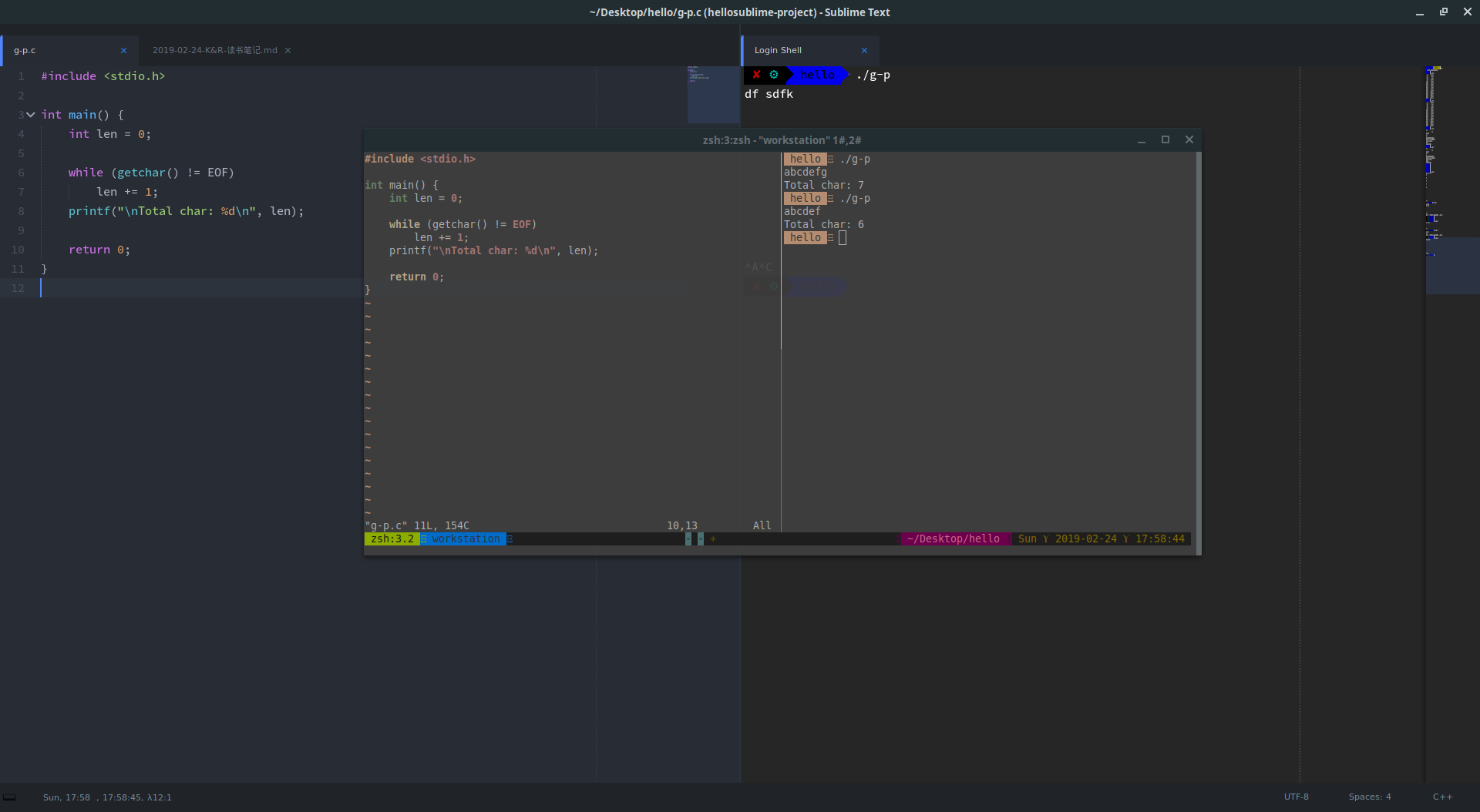The width and height of the screenshot is (1480, 812).
Task: Select the Login Shell tab
Action: pos(778,50)
